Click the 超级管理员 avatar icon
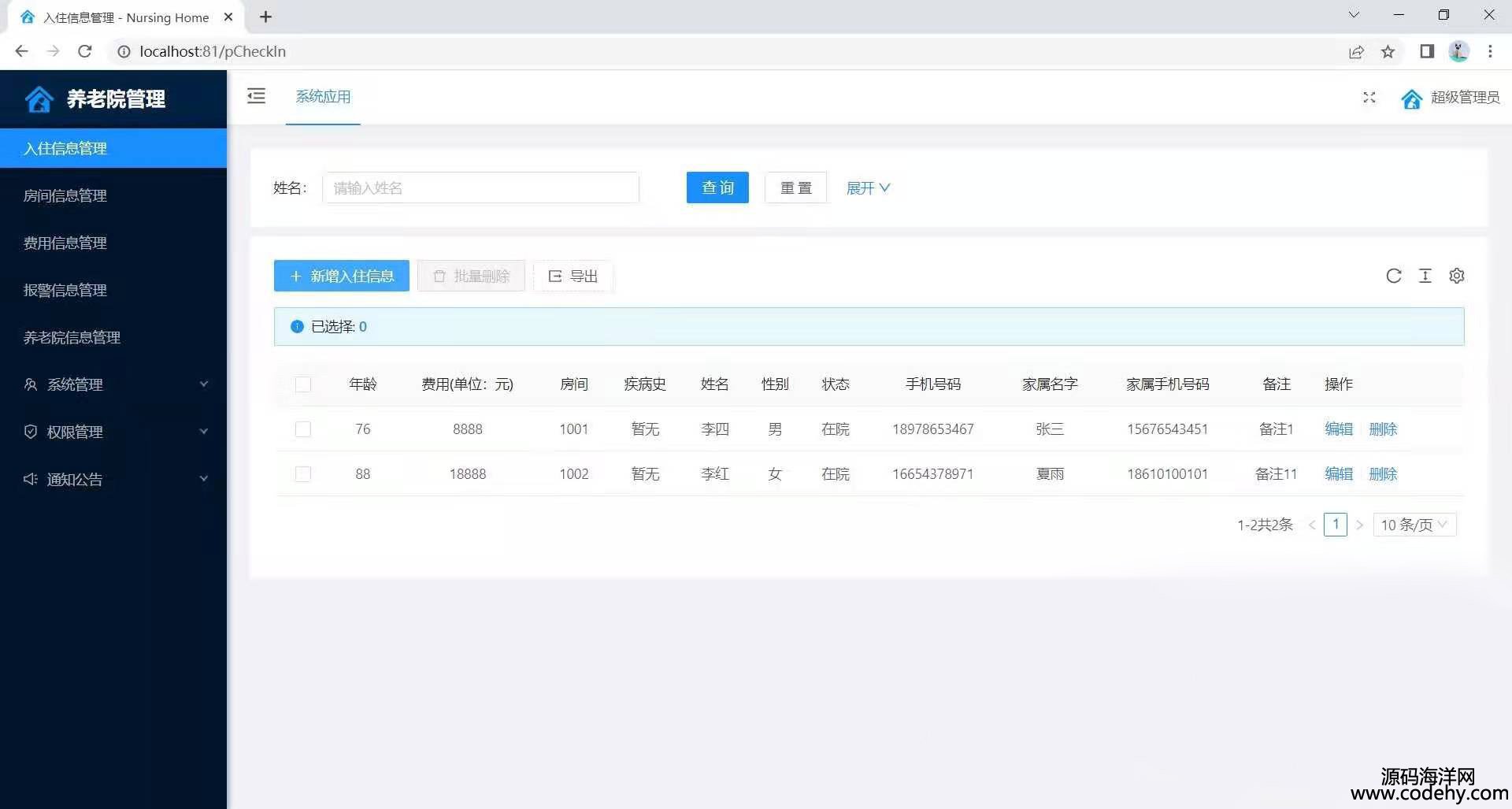The height and width of the screenshot is (809, 1512). tap(1412, 98)
